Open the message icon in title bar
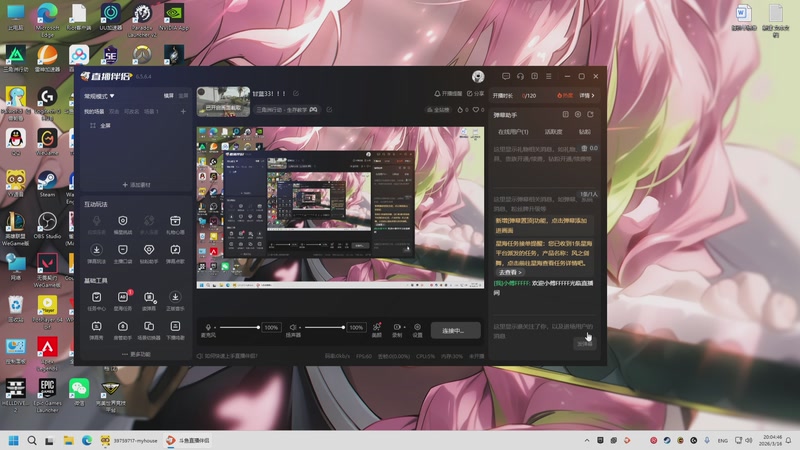800x450 pixels. click(506, 76)
